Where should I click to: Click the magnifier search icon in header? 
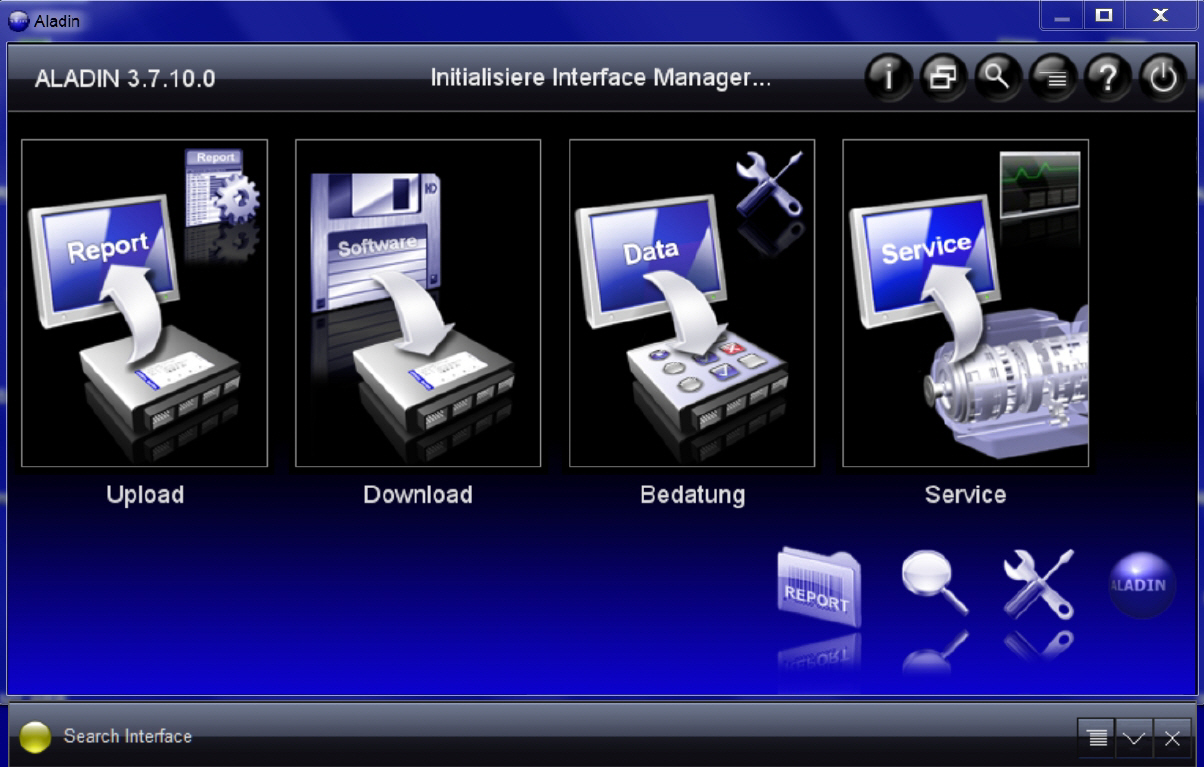(997, 78)
